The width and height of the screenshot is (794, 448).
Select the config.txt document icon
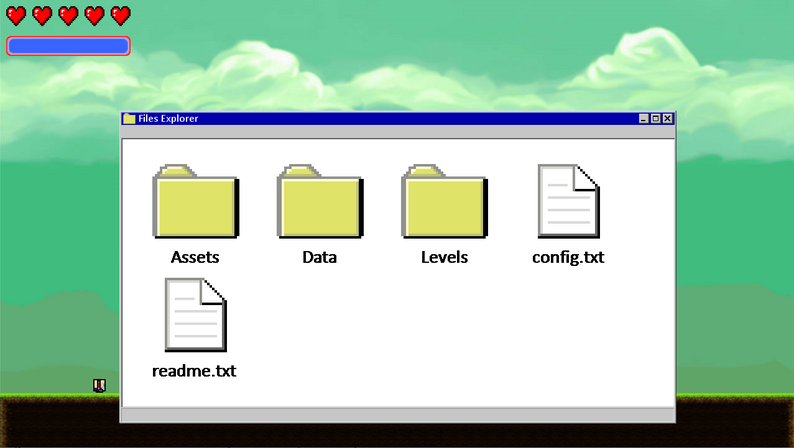569,201
